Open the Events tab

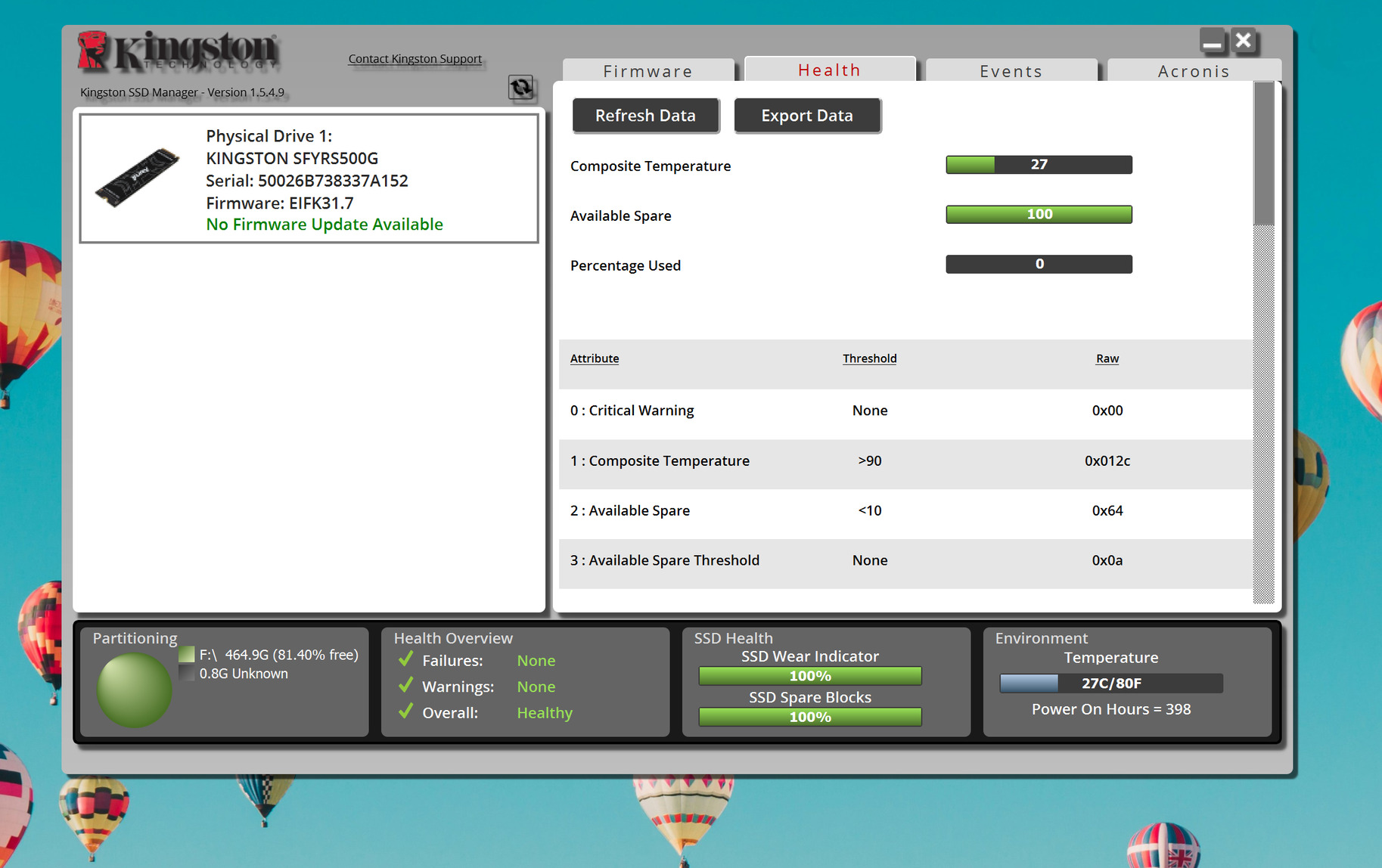tap(1011, 70)
